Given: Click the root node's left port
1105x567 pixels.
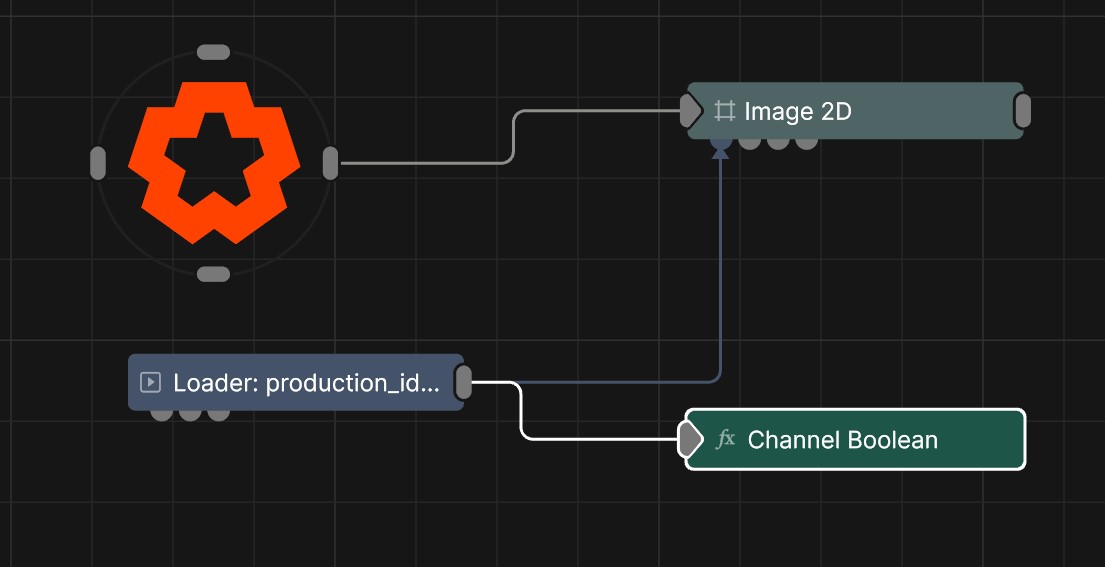Looking at the screenshot, I should (98, 162).
